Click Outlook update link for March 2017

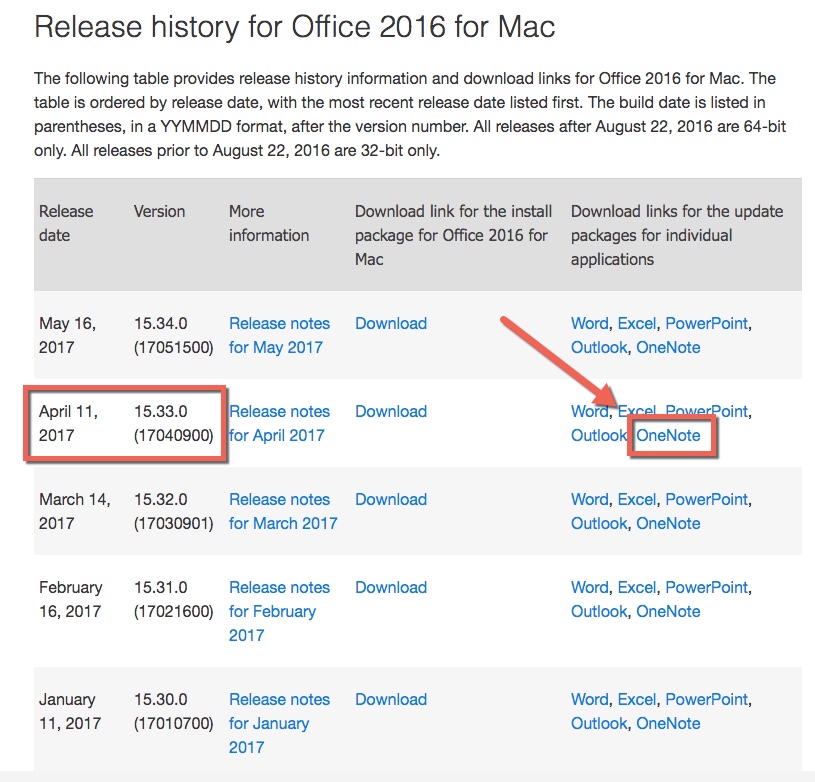pyautogui.click(x=599, y=523)
